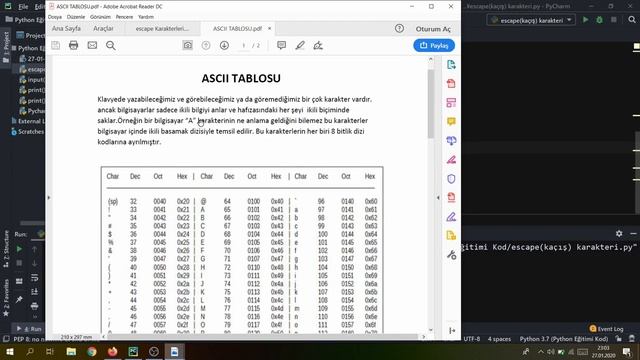
Task: Collapse the right tools pane with arrow
Action: (x=438, y=198)
